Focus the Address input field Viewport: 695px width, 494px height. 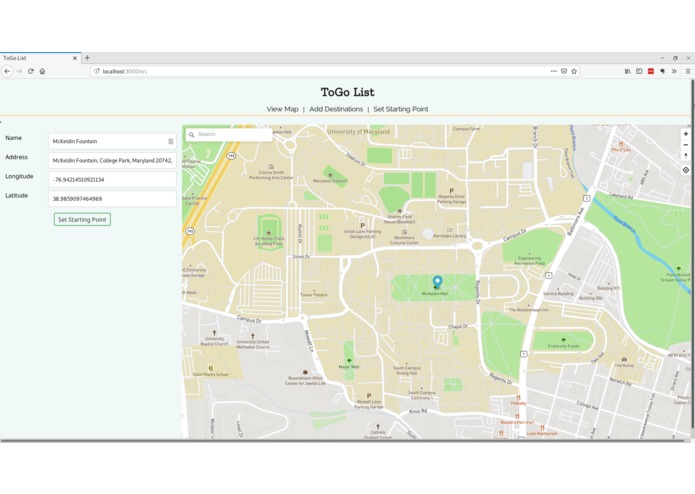pyautogui.click(x=112, y=160)
